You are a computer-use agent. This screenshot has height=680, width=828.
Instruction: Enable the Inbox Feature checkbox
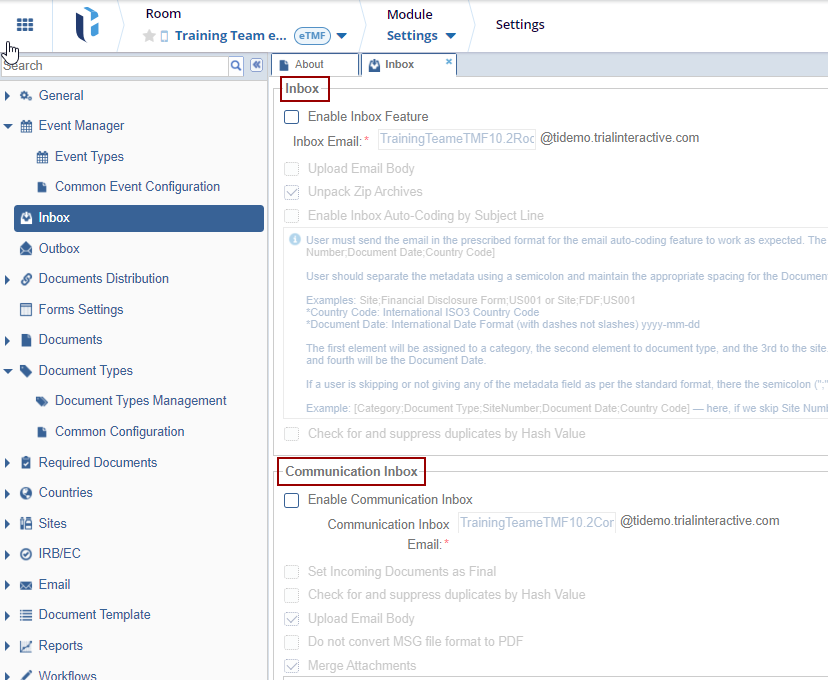pyautogui.click(x=292, y=117)
